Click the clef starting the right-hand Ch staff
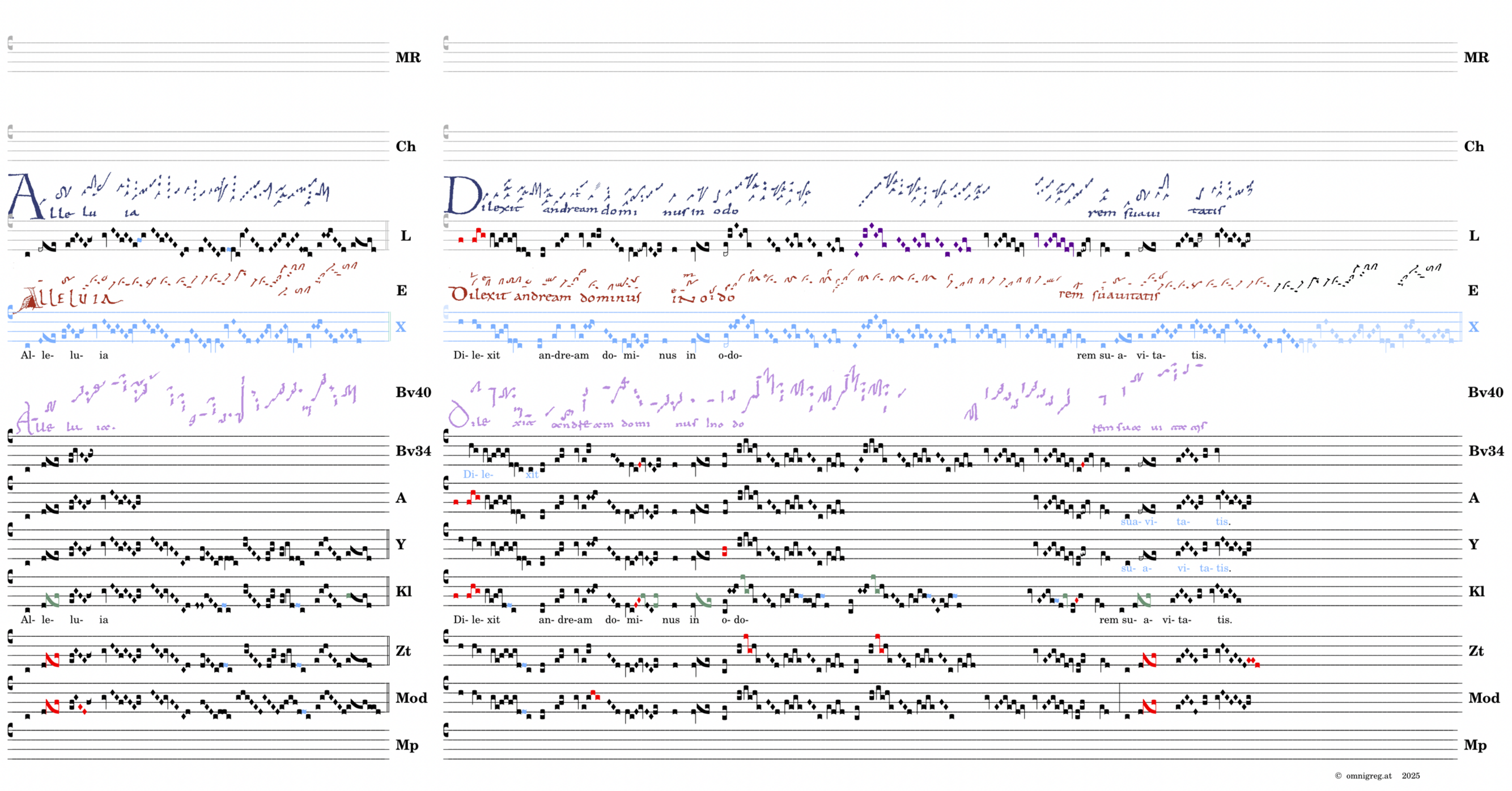The image size is (1512, 791). pos(446,131)
